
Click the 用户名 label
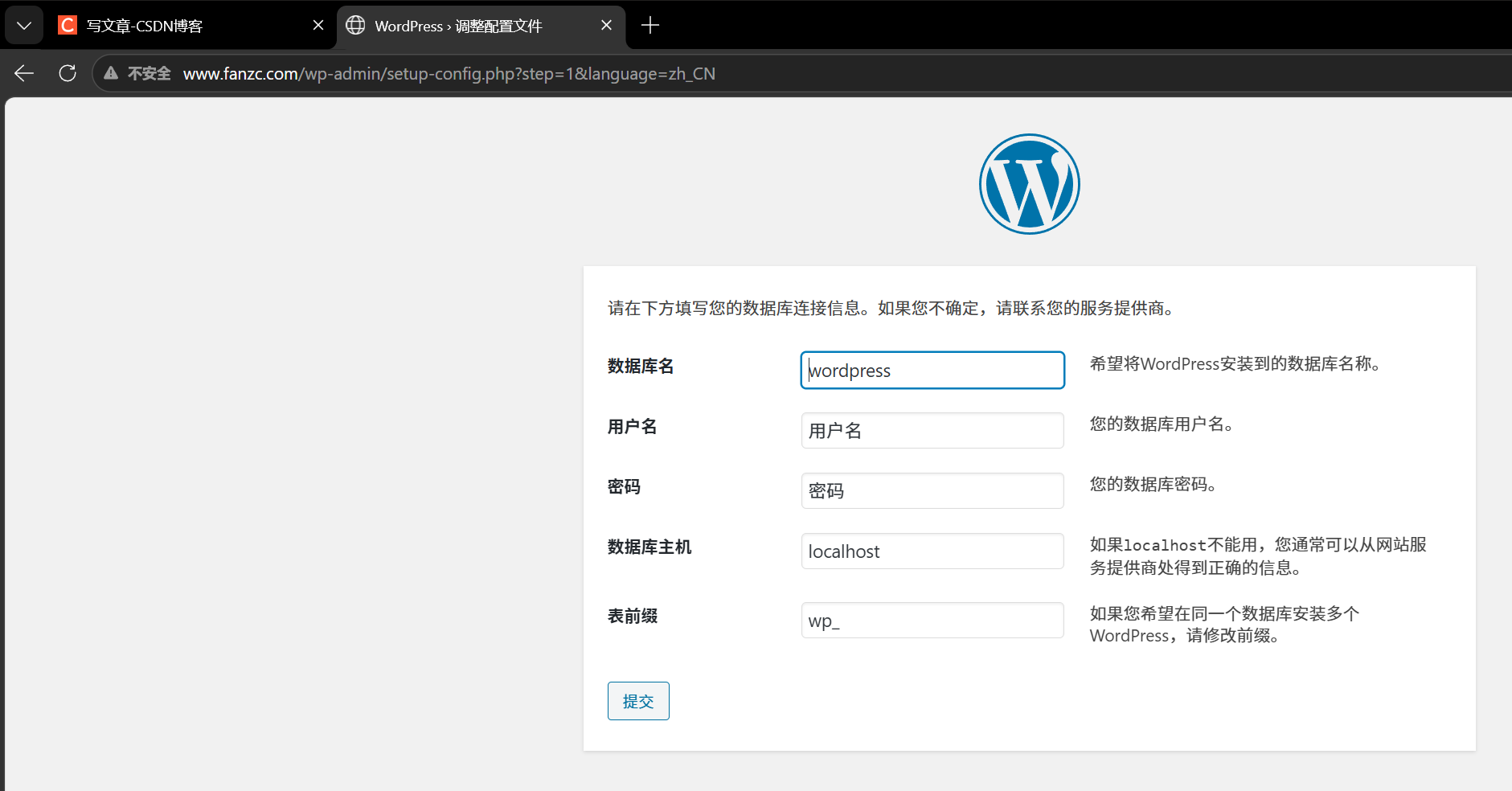[x=633, y=427]
